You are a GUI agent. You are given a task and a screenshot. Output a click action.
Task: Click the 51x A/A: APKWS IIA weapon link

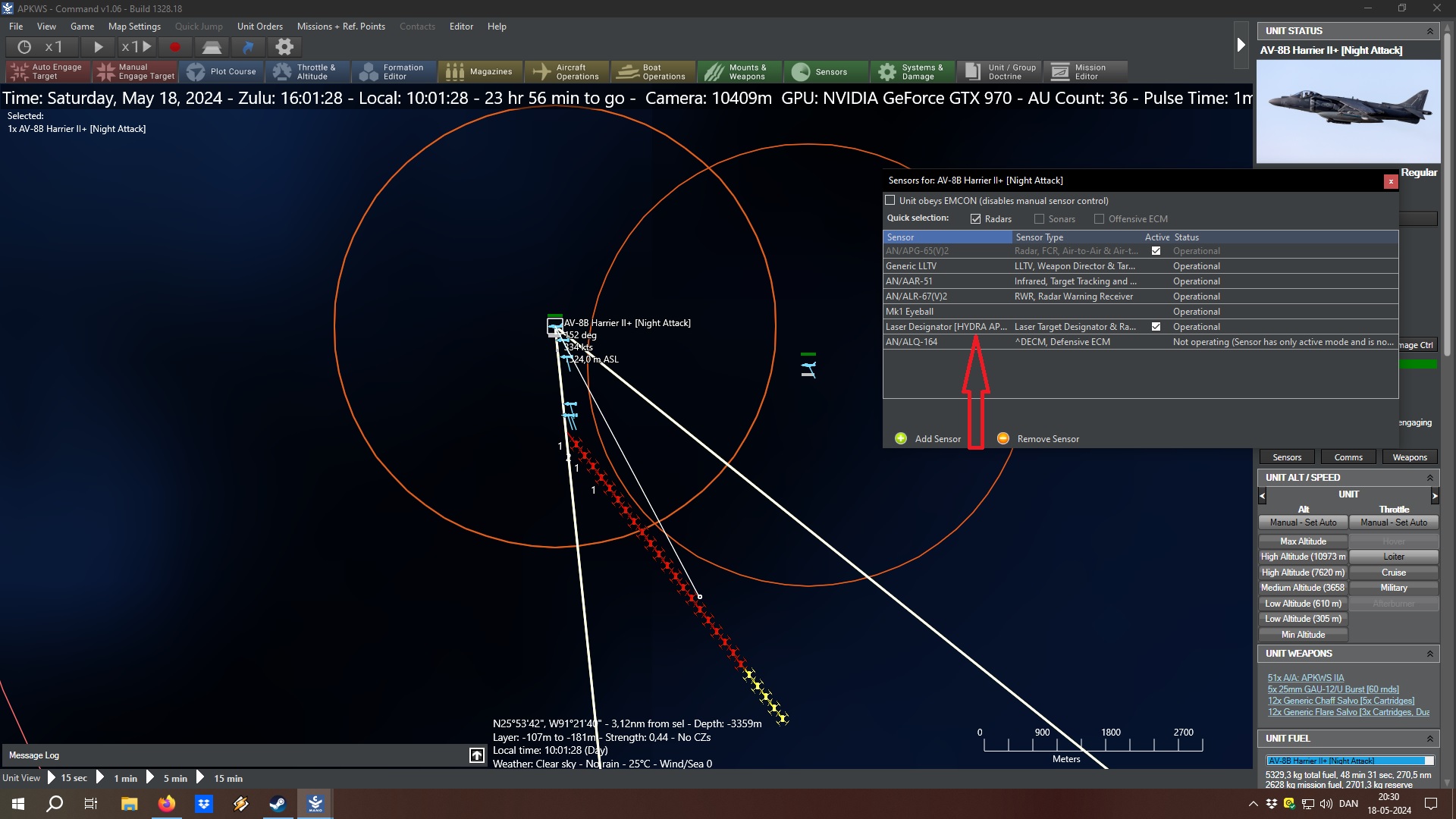(1305, 678)
